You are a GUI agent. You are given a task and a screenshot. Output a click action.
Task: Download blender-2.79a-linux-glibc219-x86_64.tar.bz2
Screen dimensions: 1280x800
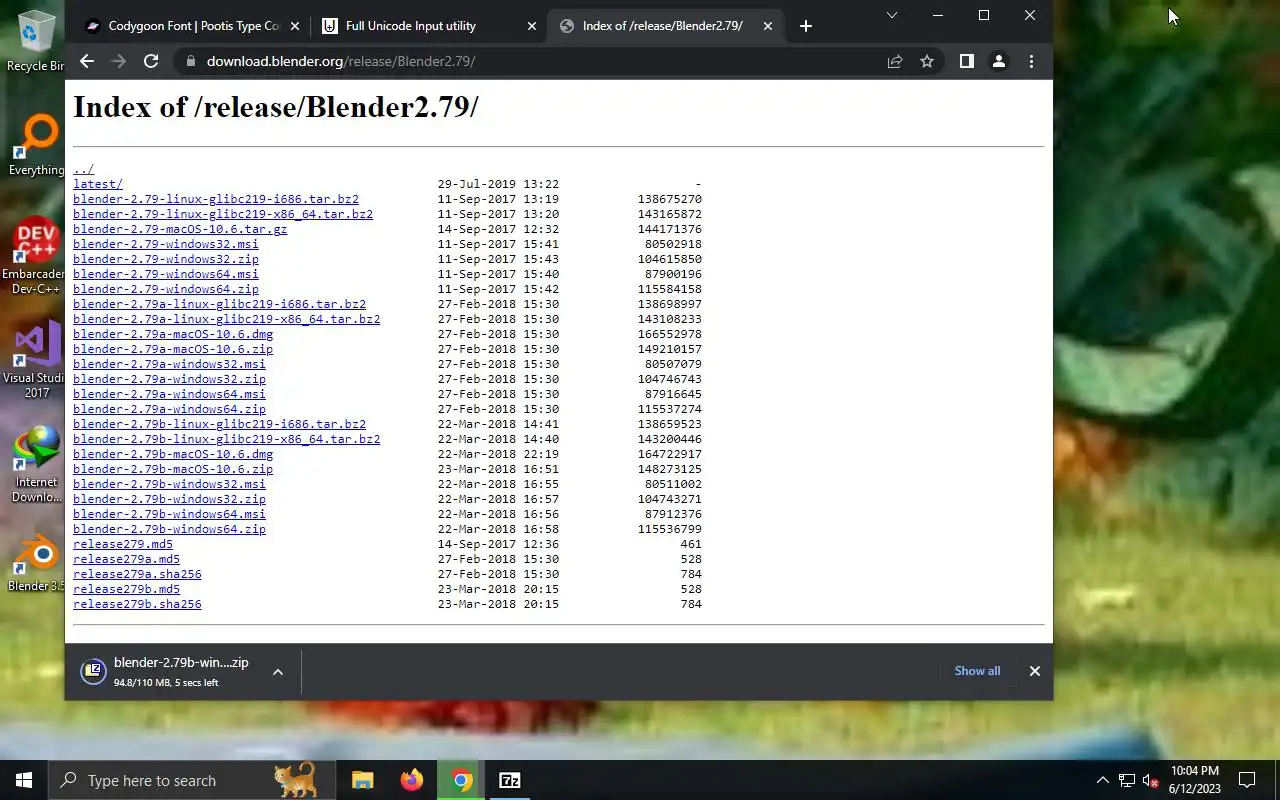coord(226,319)
